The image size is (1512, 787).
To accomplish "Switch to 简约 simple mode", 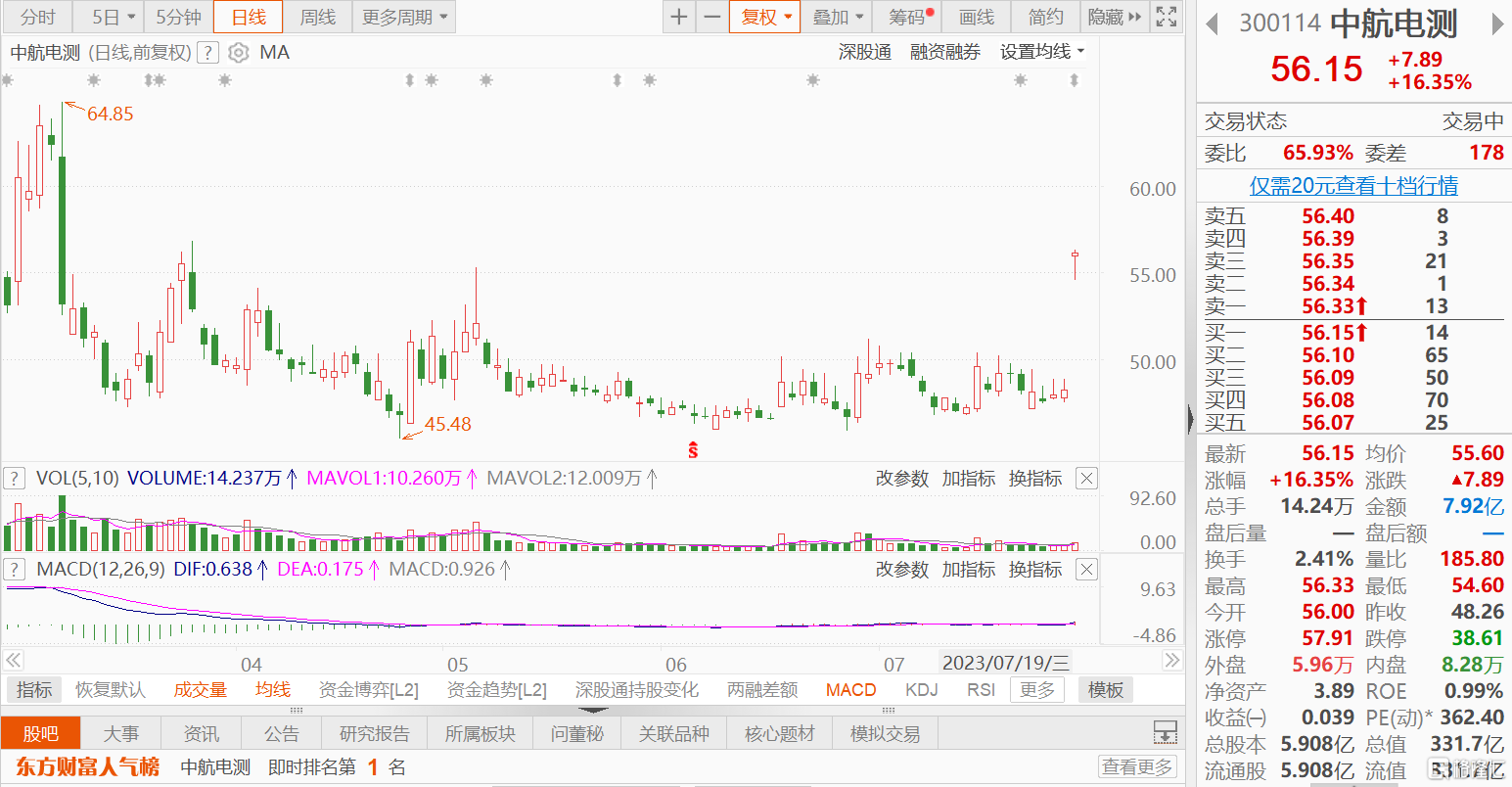I will pyautogui.click(x=1046, y=18).
